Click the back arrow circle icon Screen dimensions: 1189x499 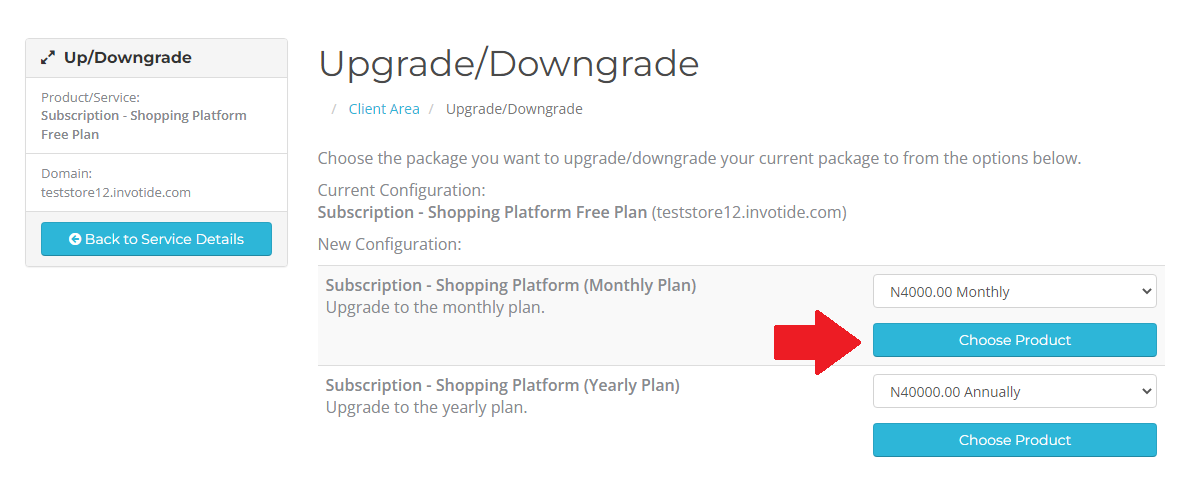(x=75, y=239)
